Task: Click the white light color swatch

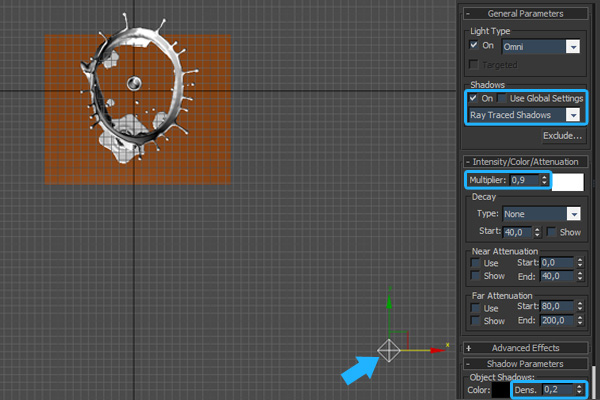Action: [x=568, y=181]
